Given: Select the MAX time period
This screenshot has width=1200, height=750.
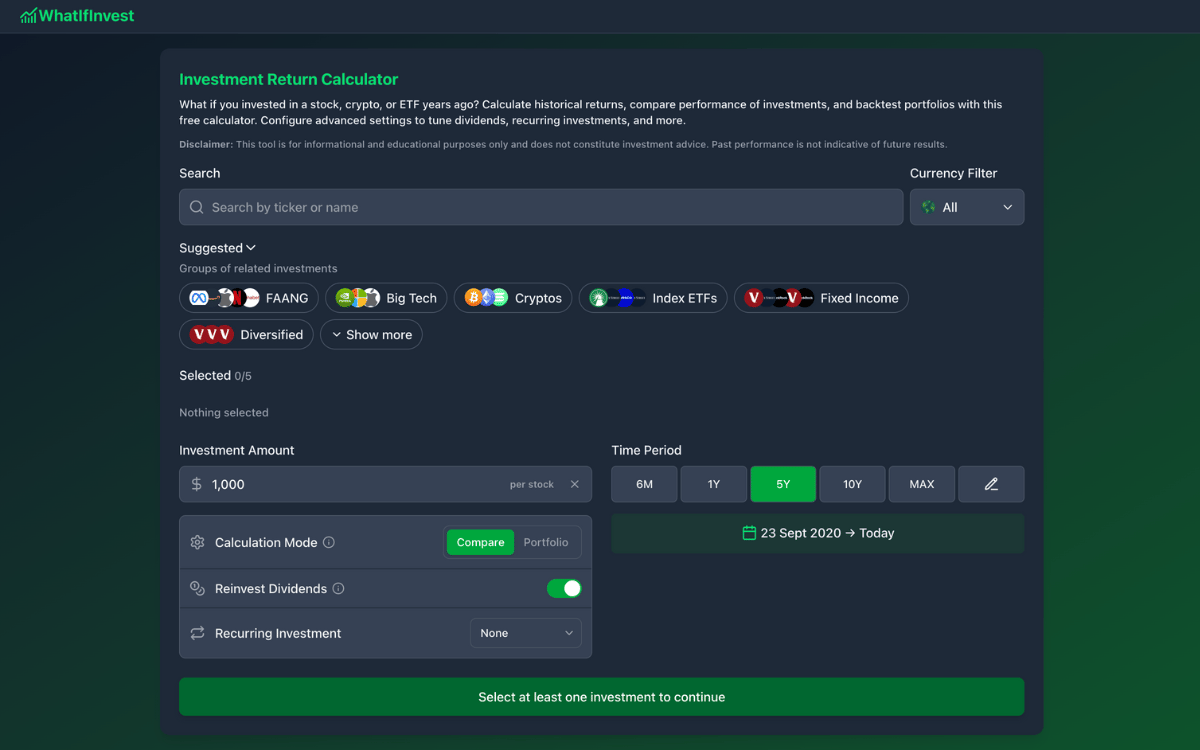Looking at the screenshot, I should (922, 484).
